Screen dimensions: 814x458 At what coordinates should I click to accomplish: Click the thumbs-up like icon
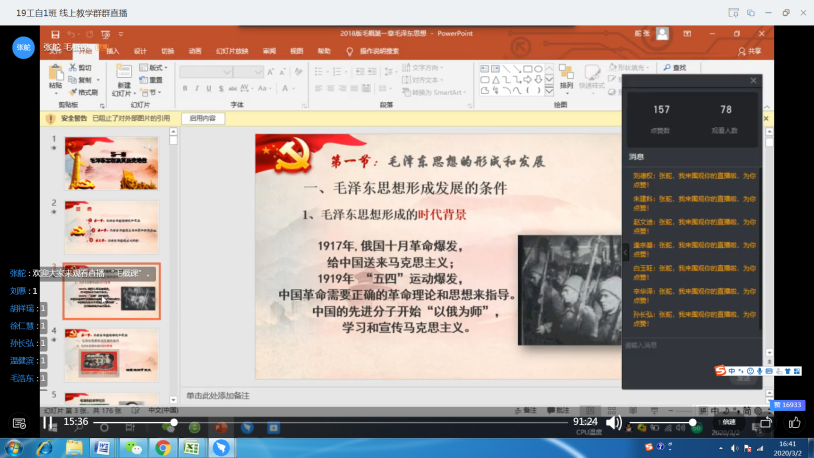pyautogui.click(x=795, y=422)
